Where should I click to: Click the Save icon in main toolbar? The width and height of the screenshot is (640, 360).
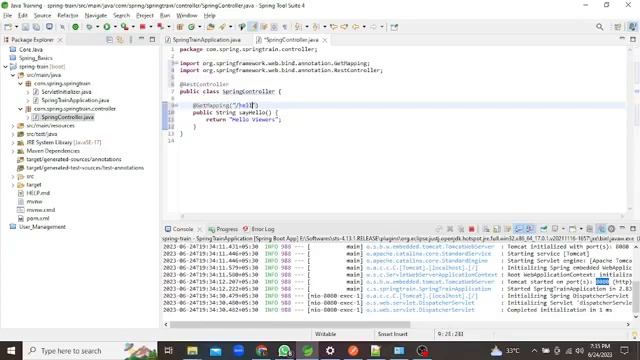[x=26, y=27]
